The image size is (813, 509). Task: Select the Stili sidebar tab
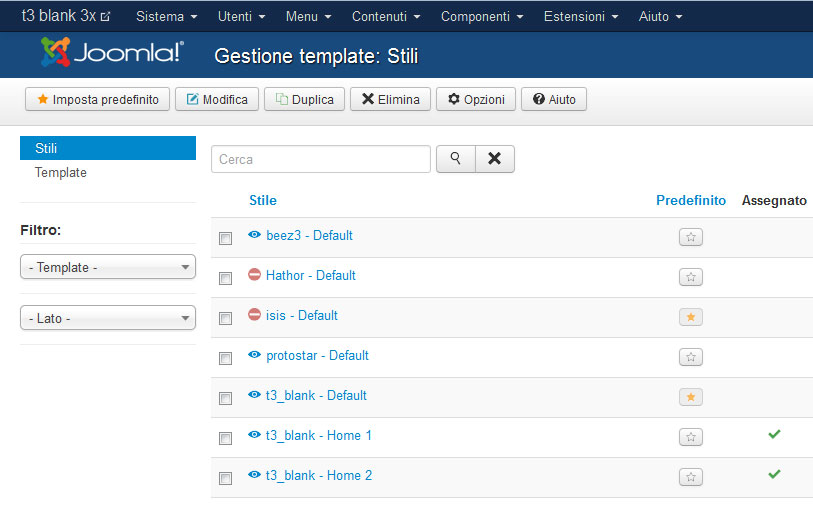[108, 148]
